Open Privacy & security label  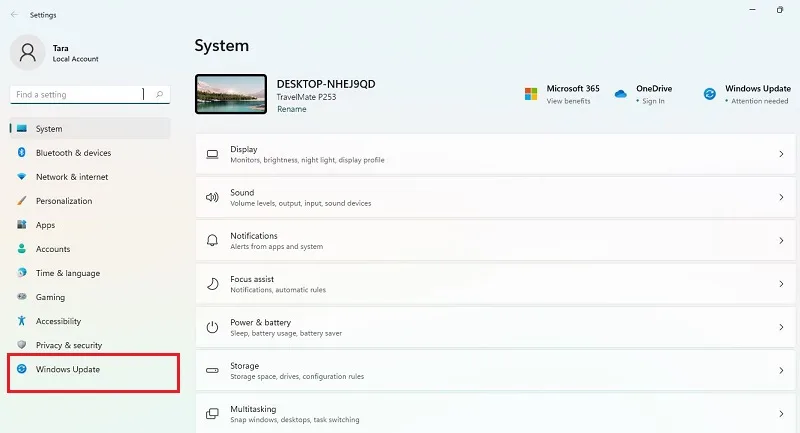click(69, 345)
